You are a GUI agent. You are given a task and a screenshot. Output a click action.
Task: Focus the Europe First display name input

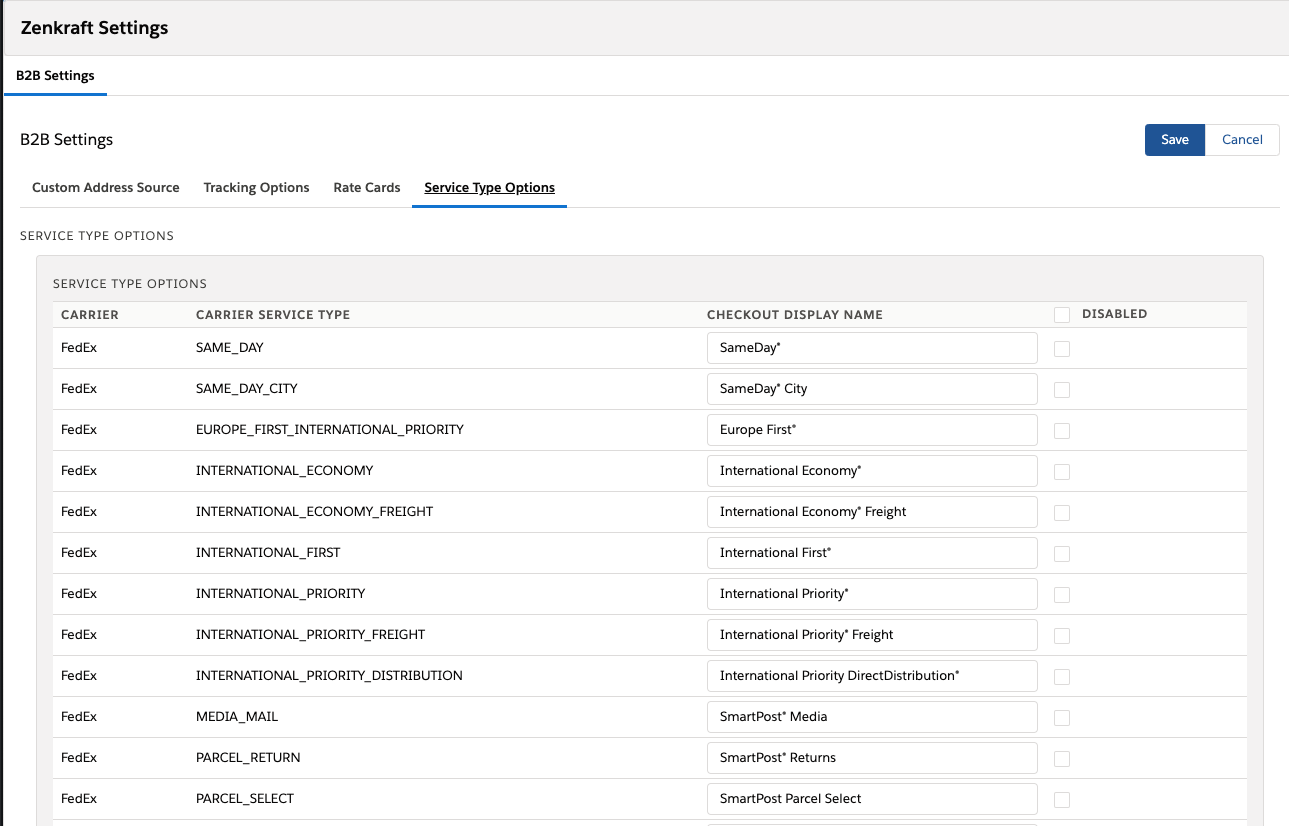[872, 430]
